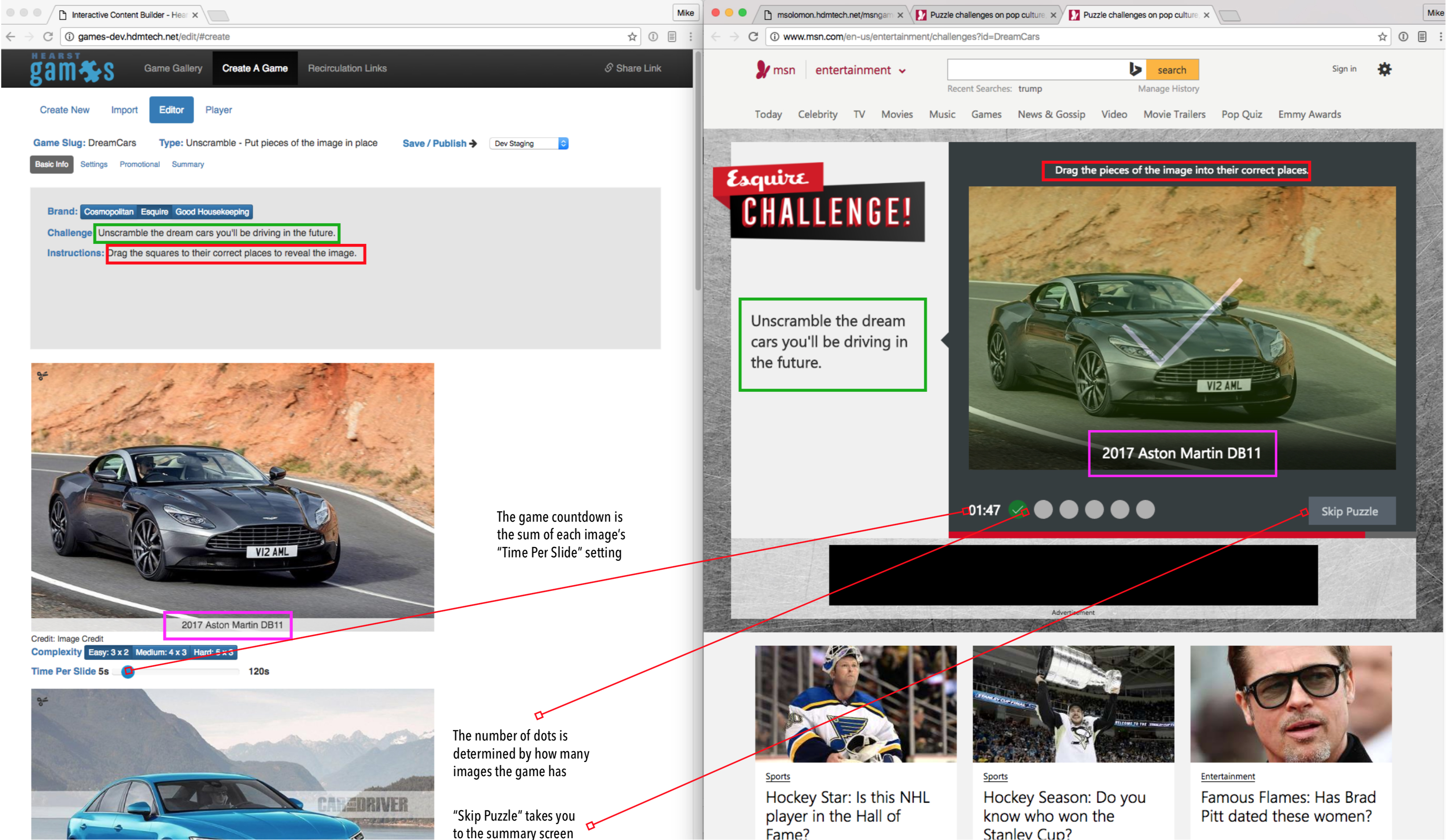Click the reader extension icon in the MSN browser toolbar
This screenshot has width=1446, height=840.
point(1422,37)
